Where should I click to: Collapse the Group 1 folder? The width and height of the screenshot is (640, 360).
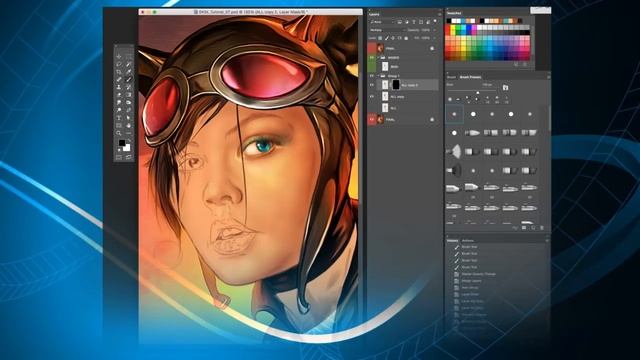pyautogui.click(x=378, y=76)
